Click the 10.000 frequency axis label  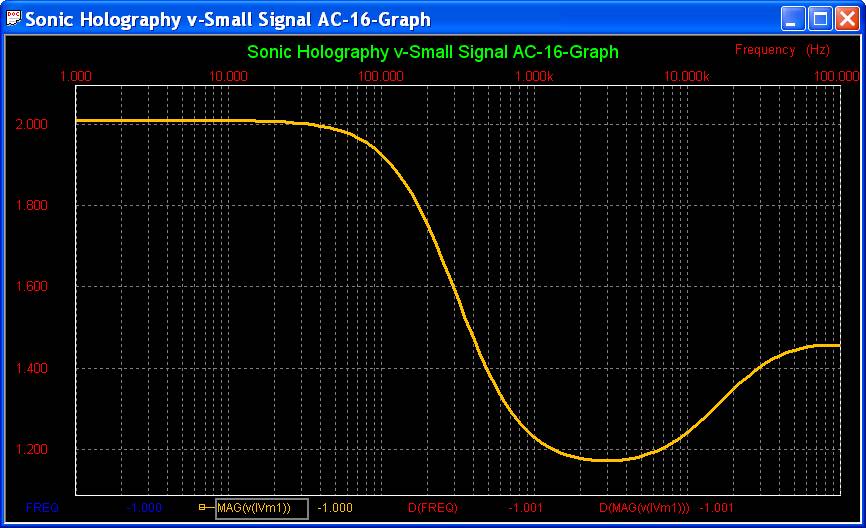228,76
